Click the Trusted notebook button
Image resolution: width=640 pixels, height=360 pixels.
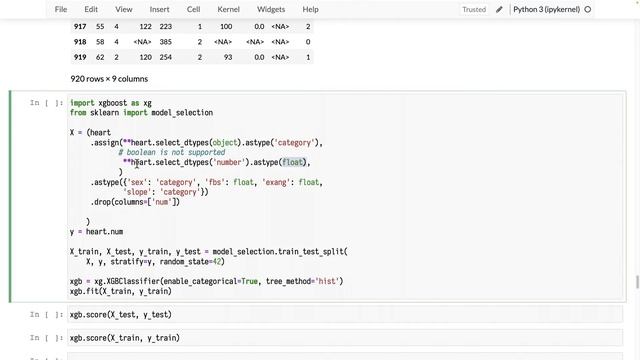tap(474, 9)
